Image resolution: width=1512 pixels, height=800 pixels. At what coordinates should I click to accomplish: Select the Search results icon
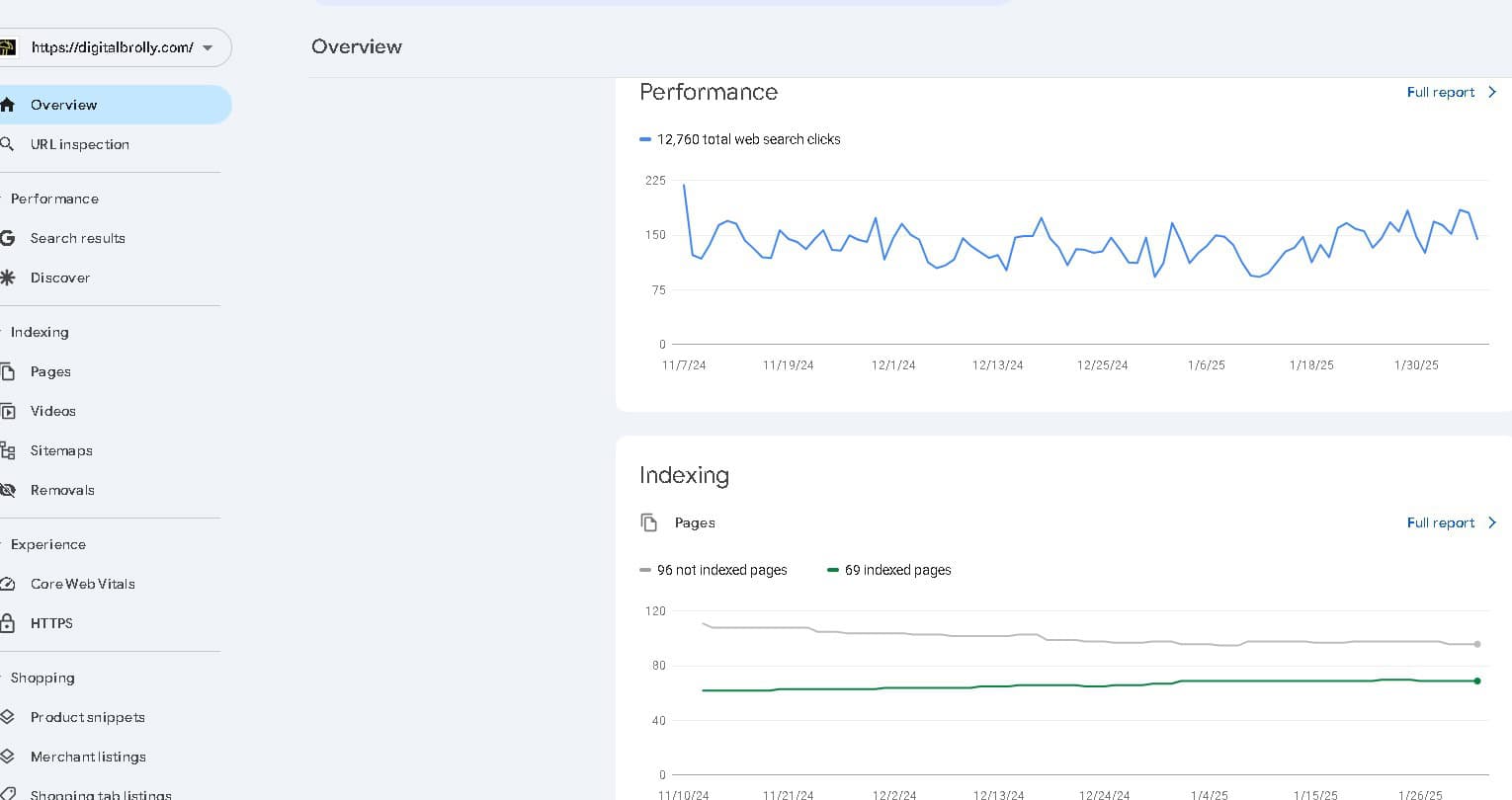tap(8, 238)
